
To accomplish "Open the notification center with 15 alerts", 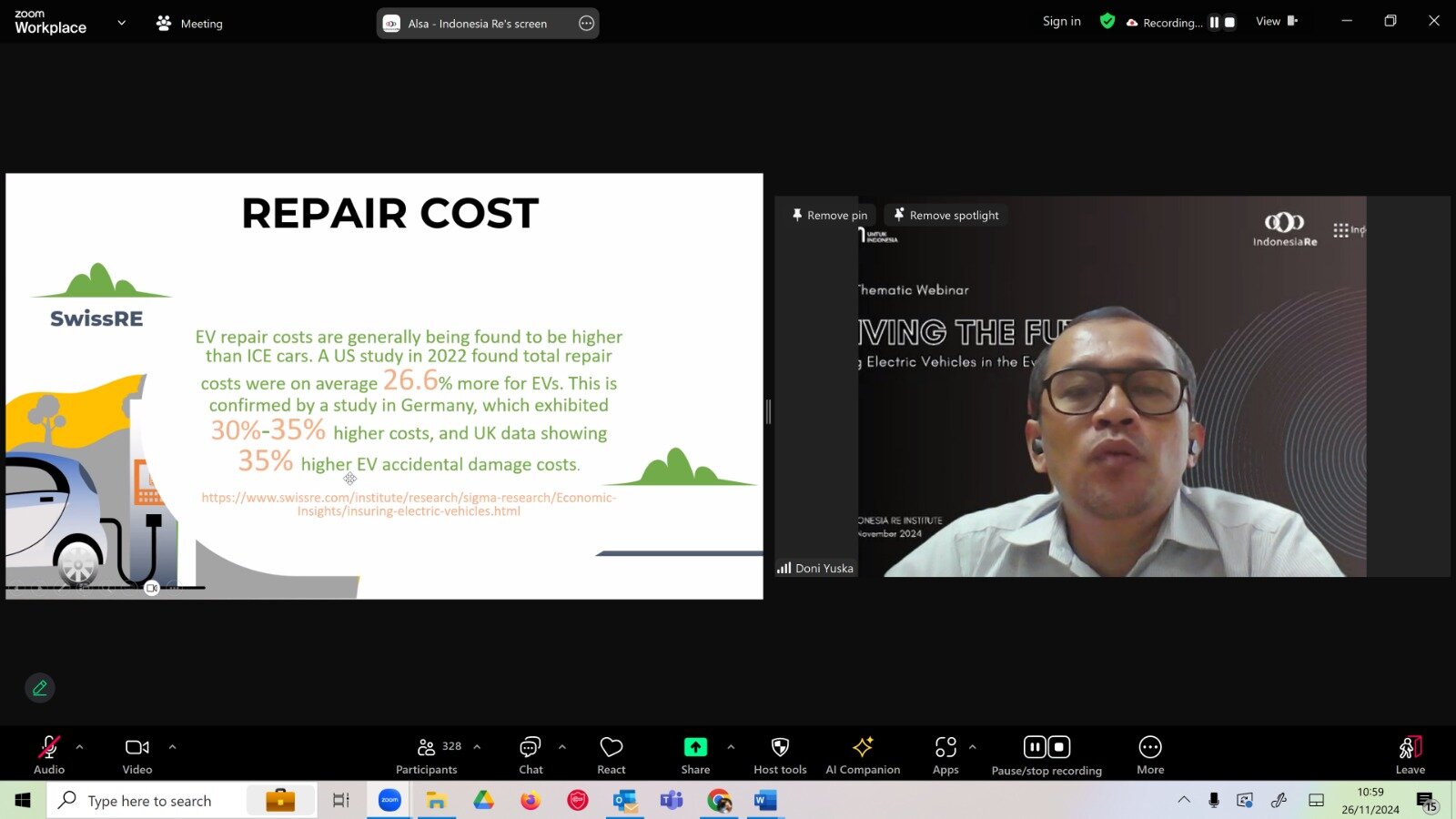I will pos(1426,802).
